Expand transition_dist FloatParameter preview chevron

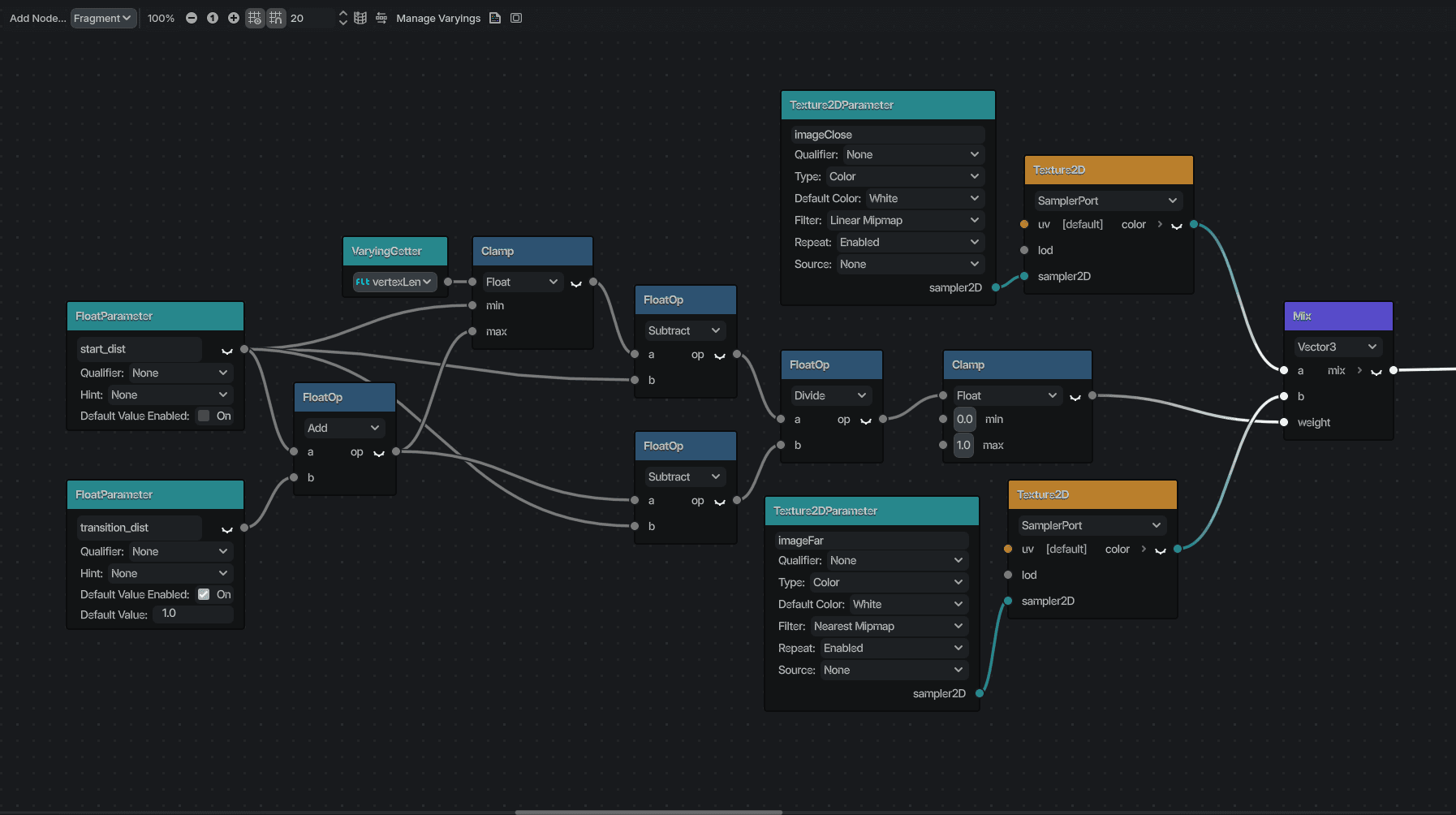tap(227, 529)
